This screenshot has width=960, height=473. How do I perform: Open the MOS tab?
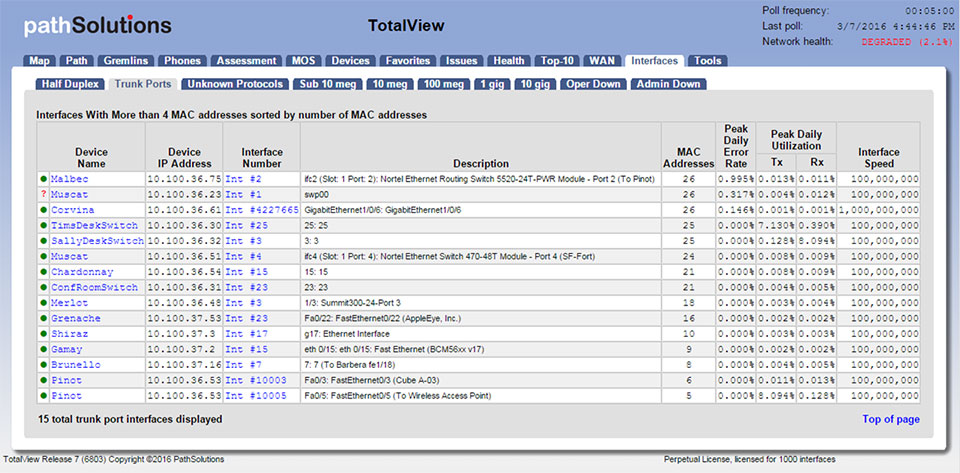[x=304, y=61]
